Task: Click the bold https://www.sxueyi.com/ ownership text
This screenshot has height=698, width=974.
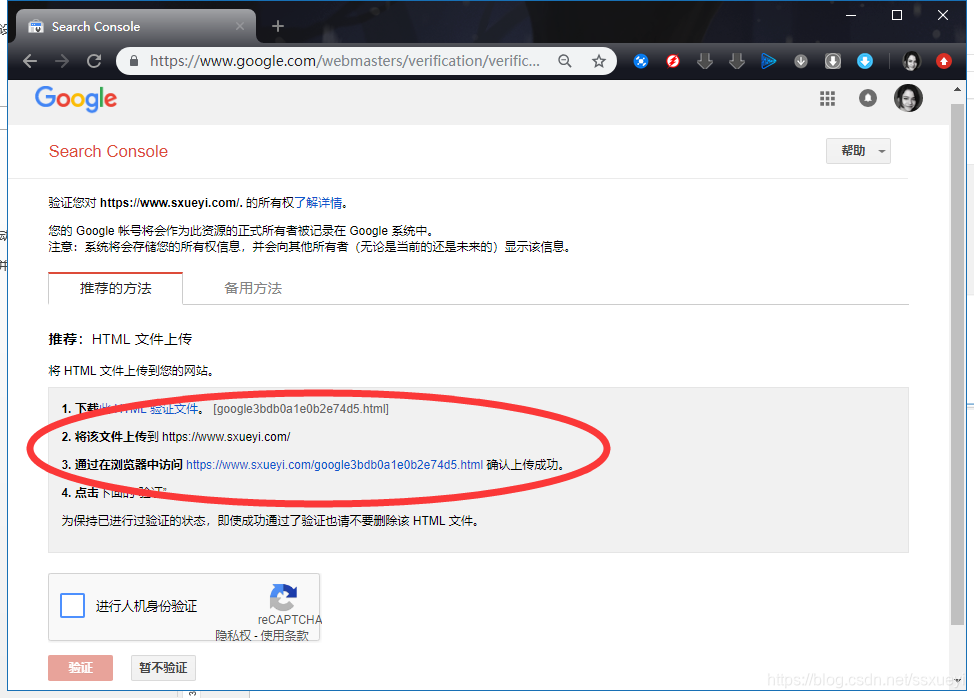Action: coord(170,202)
